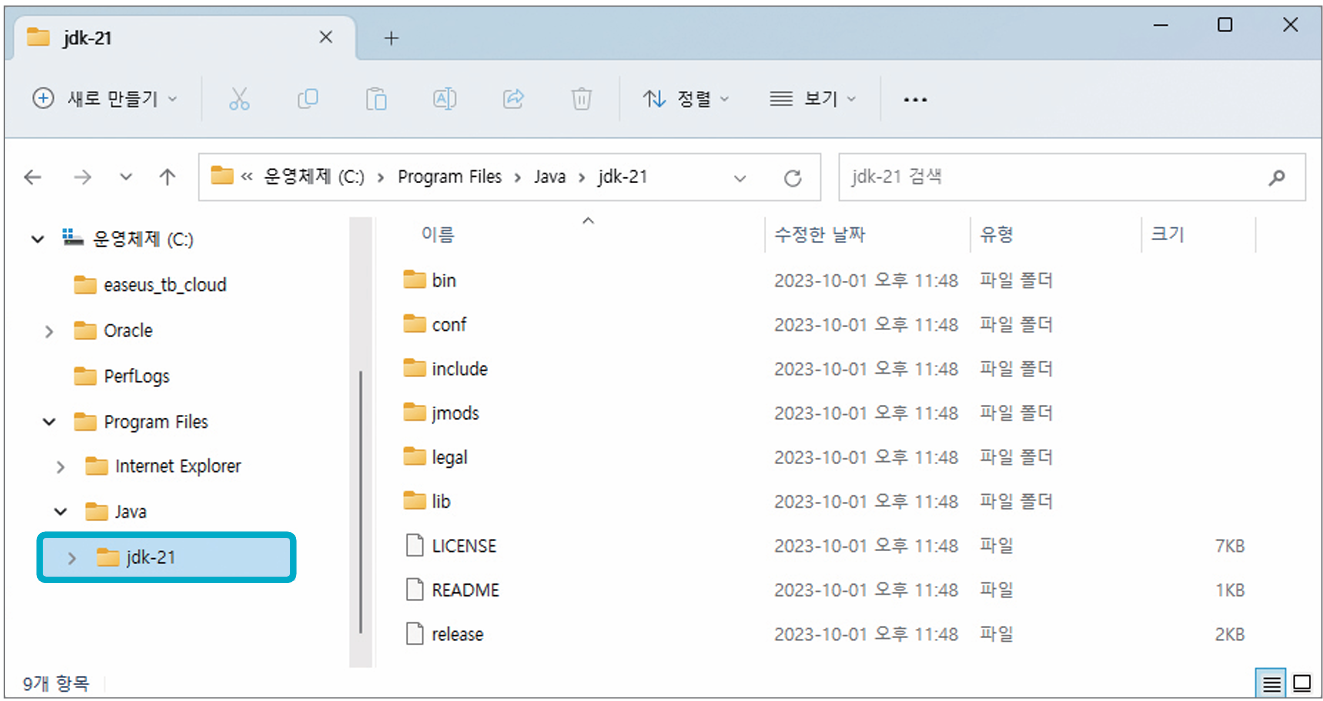The height and width of the screenshot is (701, 1323).
Task: Open Java in the address breadcrumb
Action: tap(550, 176)
